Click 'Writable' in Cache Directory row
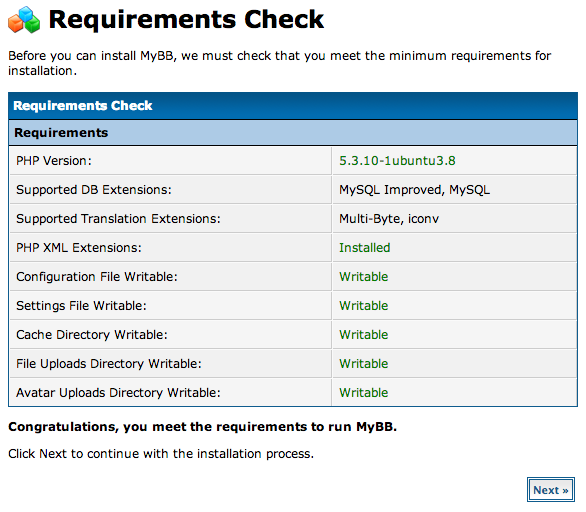The height and width of the screenshot is (512, 586). point(364,335)
